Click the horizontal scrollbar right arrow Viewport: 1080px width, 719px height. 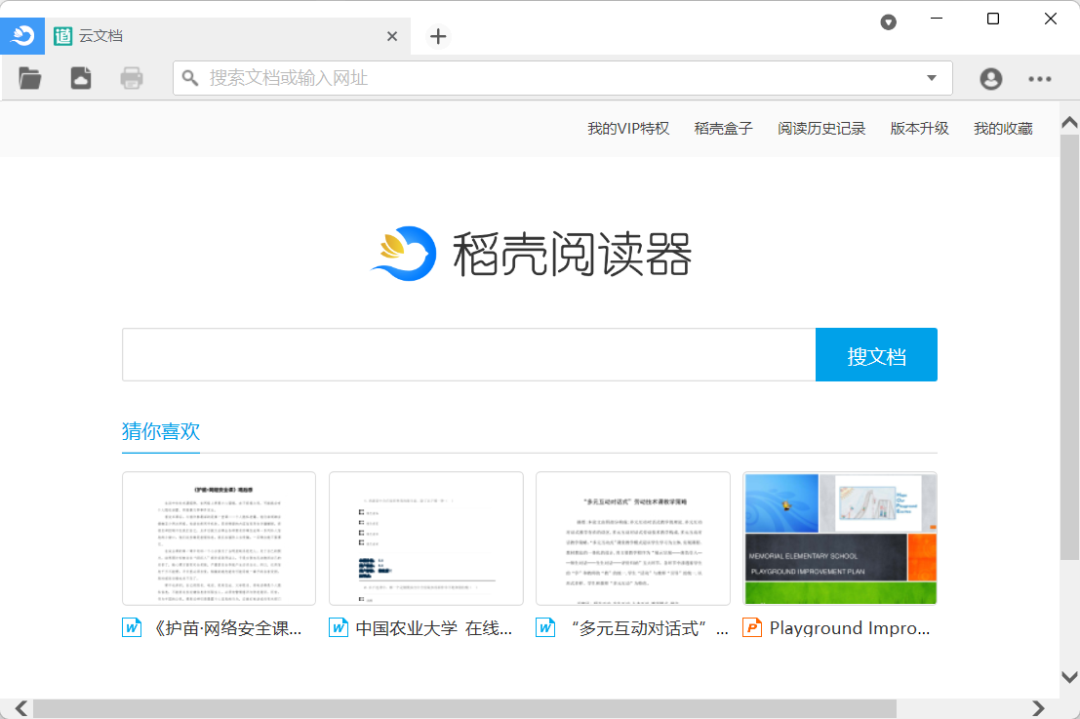tap(1038, 708)
